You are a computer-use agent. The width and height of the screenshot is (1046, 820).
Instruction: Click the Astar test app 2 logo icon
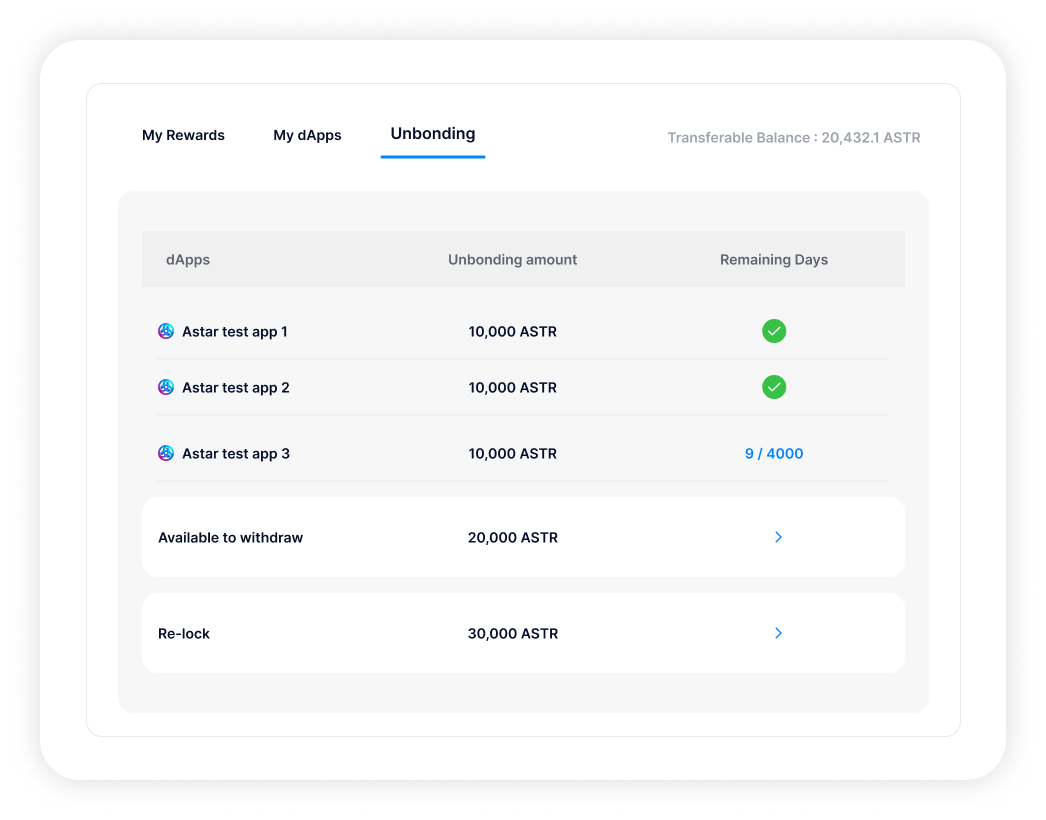click(166, 387)
